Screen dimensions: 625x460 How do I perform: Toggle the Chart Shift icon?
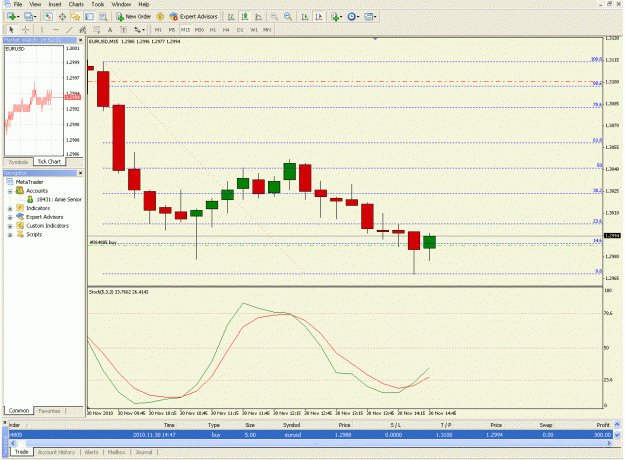click(318, 16)
